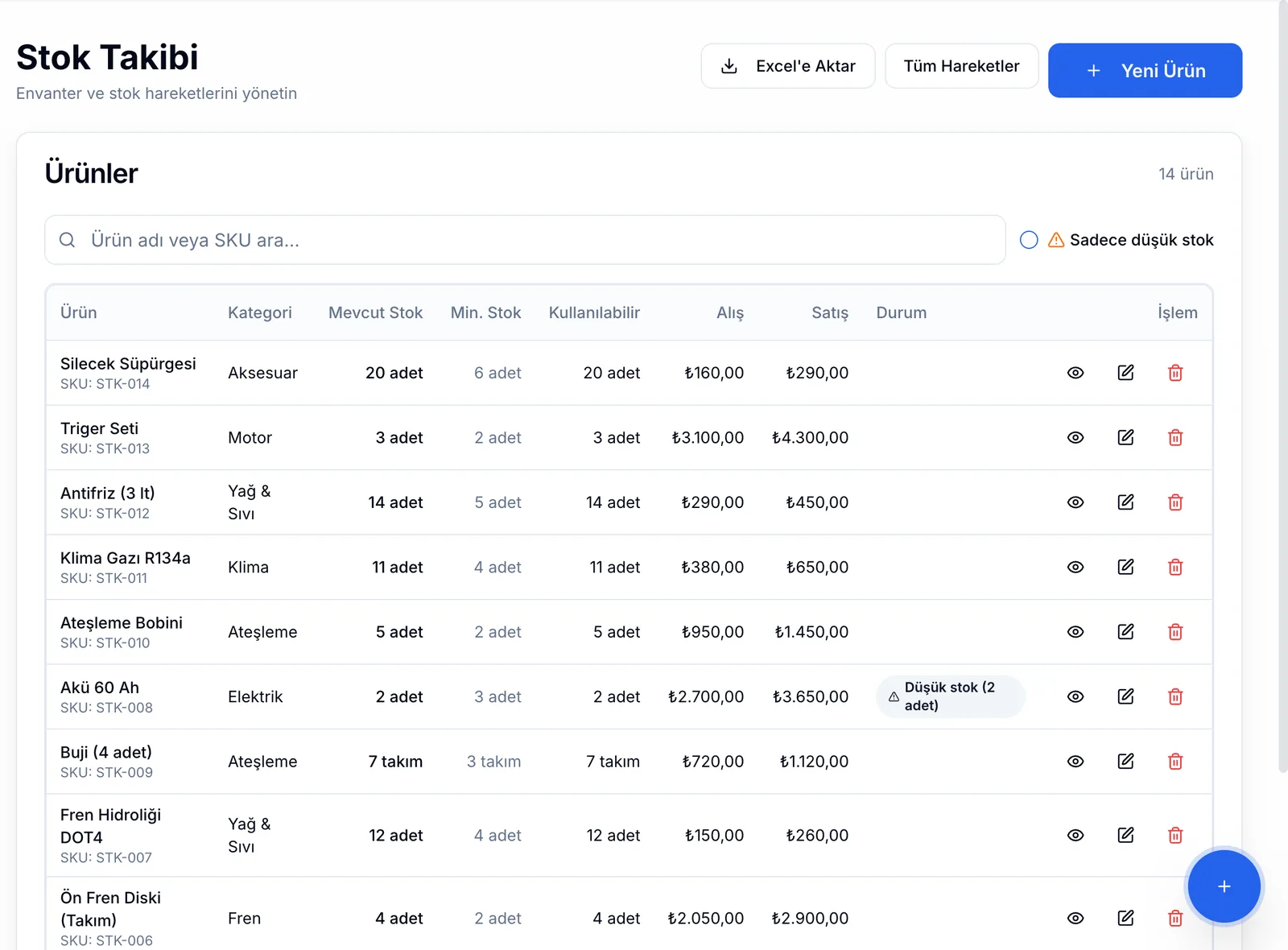View Antifriz (3 lt) details
This screenshot has height=950, width=1288.
[x=1075, y=502]
